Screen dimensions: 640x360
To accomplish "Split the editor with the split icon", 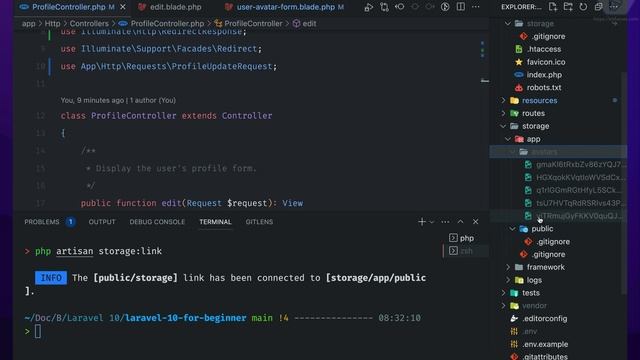I will click(x=460, y=7).
